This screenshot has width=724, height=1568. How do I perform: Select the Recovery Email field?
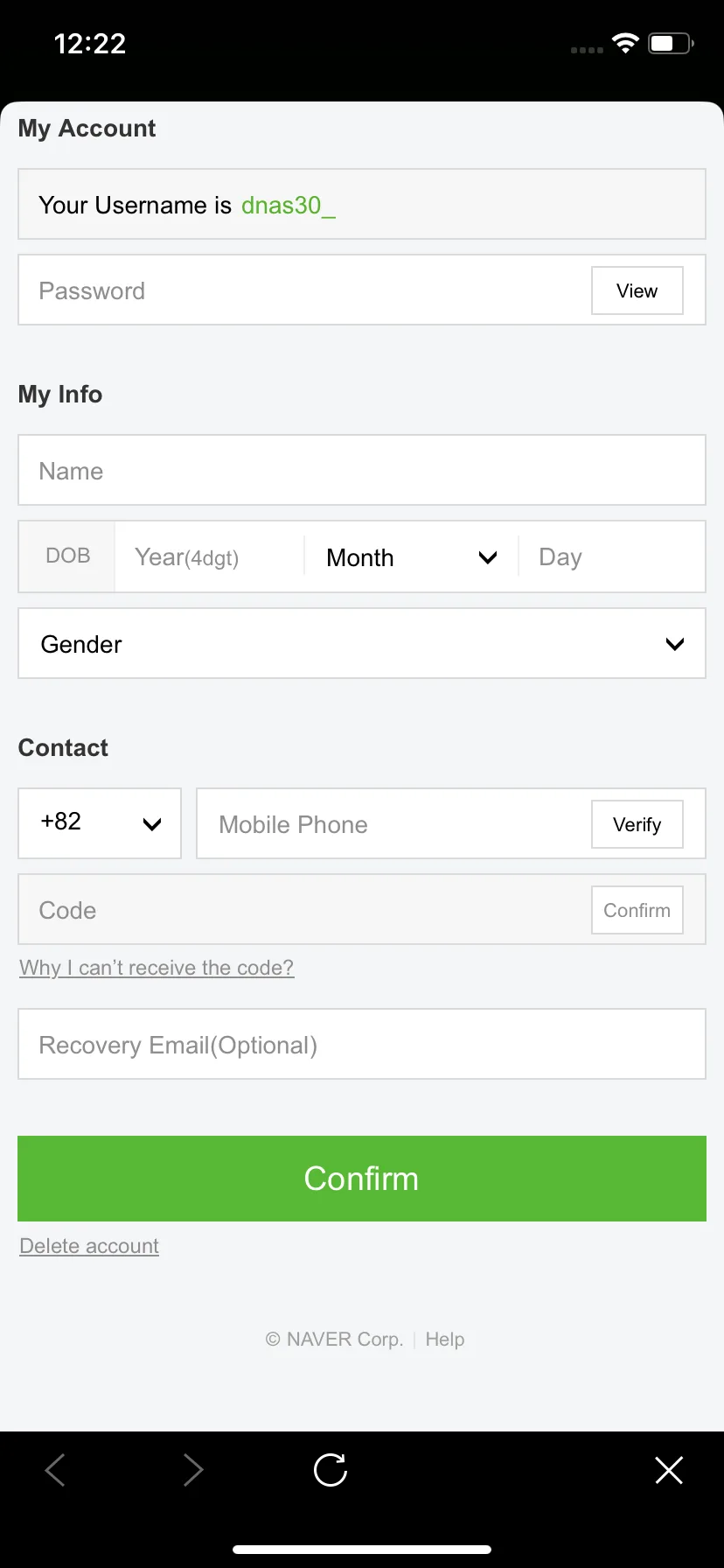(x=362, y=1044)
